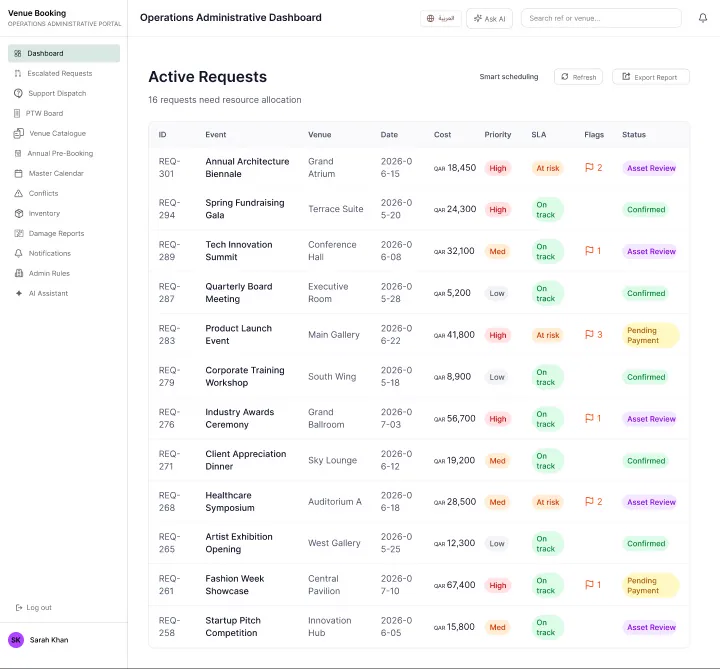This screenshot has height=669, width=720.
Task: Click the QAR 67,400 cost cell
Action: [x=454, y=585]
